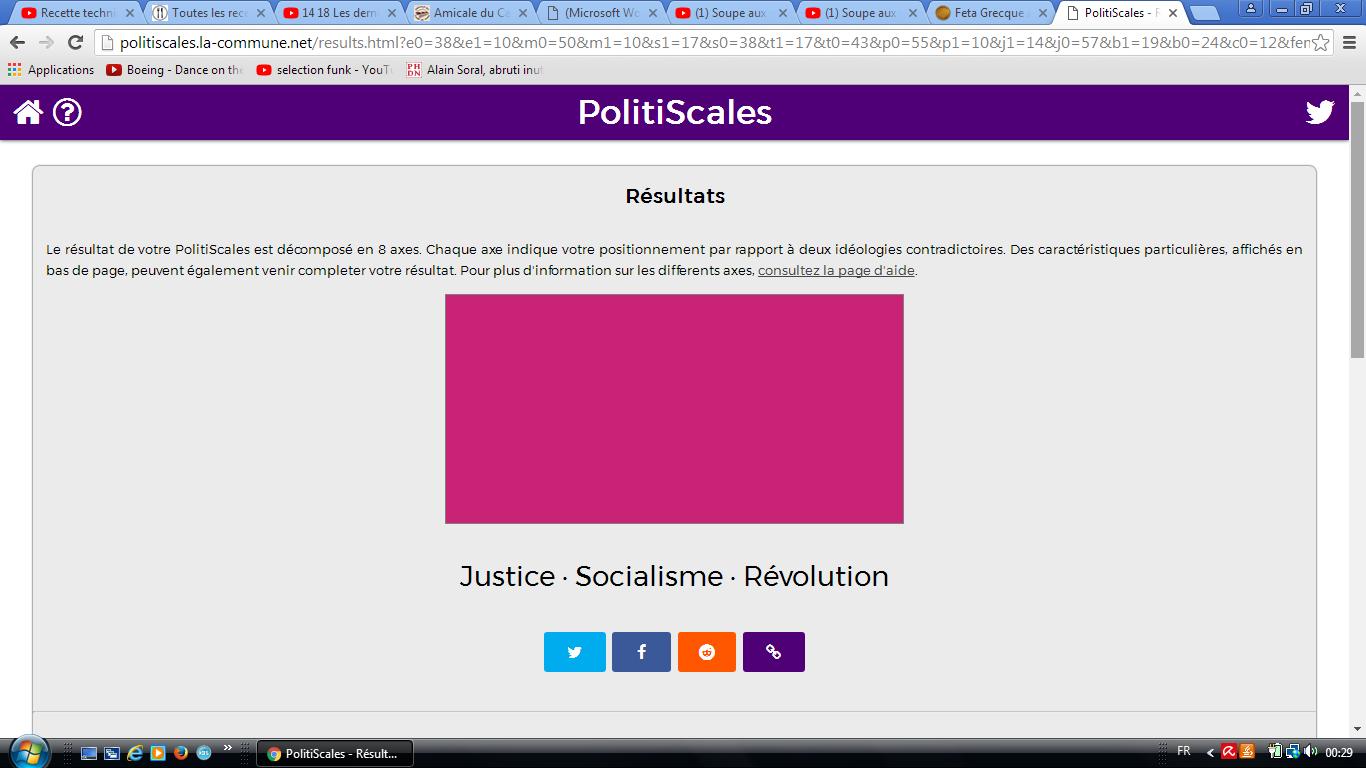The image size is (1366, 768).
Task: Switch to Amicale du Ce tab
Action: [468, 13]
